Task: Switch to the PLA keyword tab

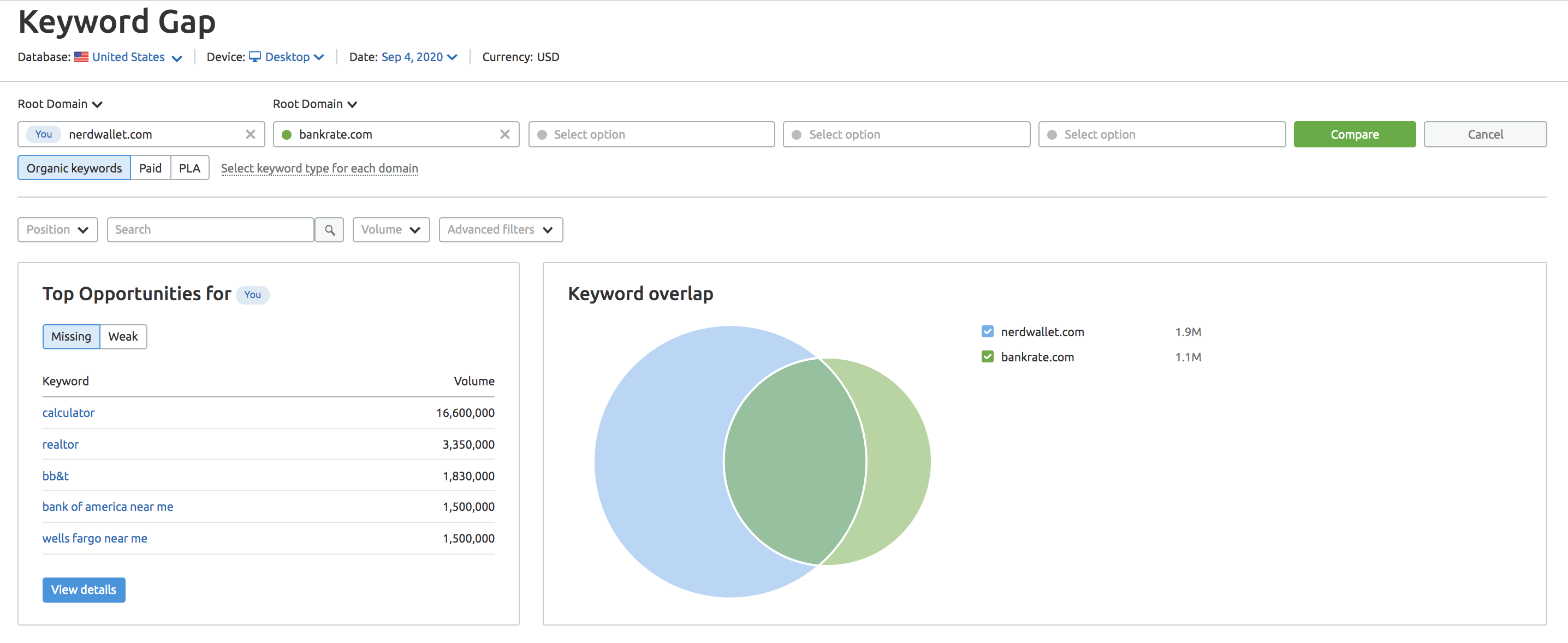Action: (189, 168)
